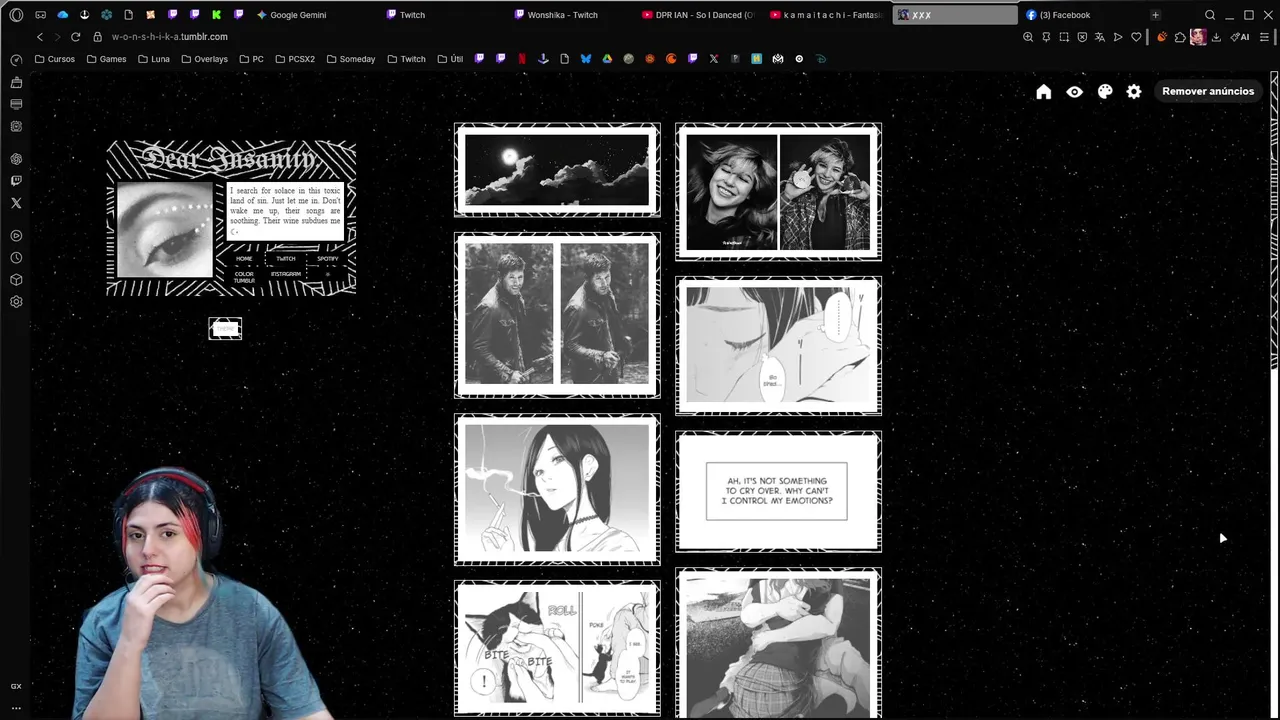Viewport: 1280px width, 720px height.
Task: Open the 'control my emotions' quote post
Action: pyautogui.click(x=778, y=491)
